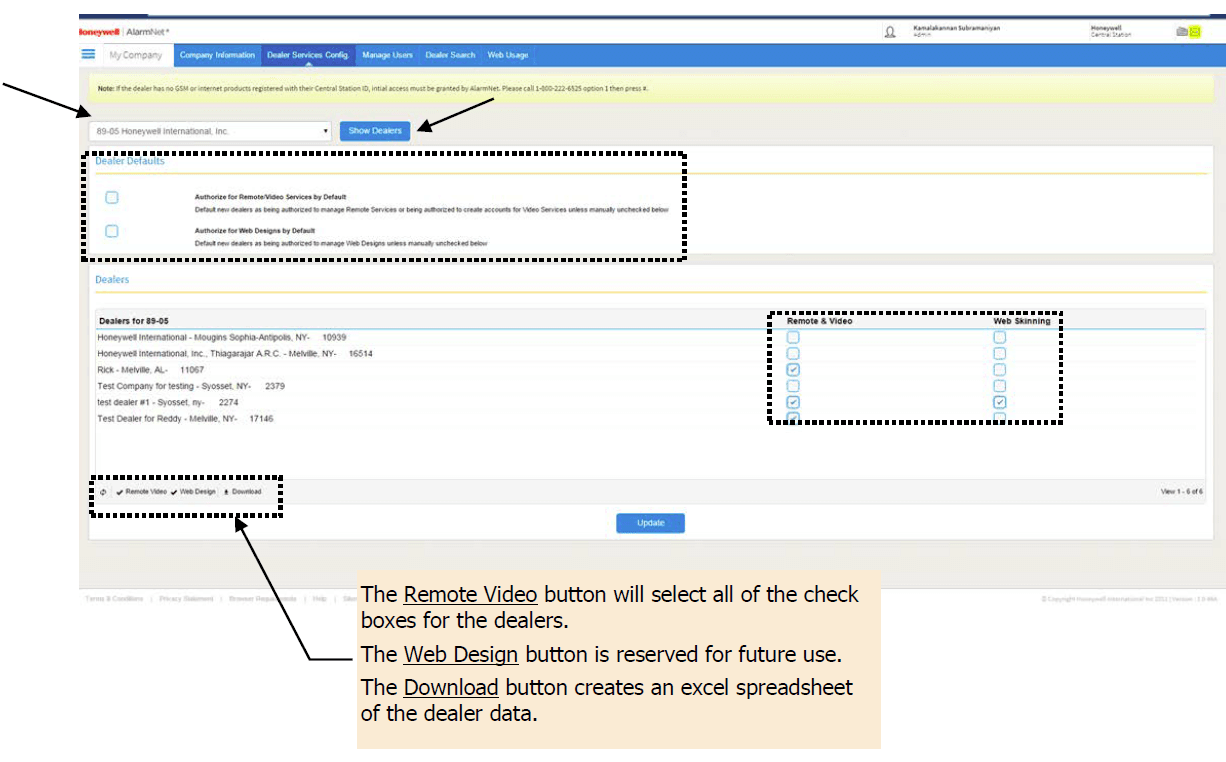1226x762 pixels.
Task: Select all with Remote Video checkmark button
Action: (141, 492)
